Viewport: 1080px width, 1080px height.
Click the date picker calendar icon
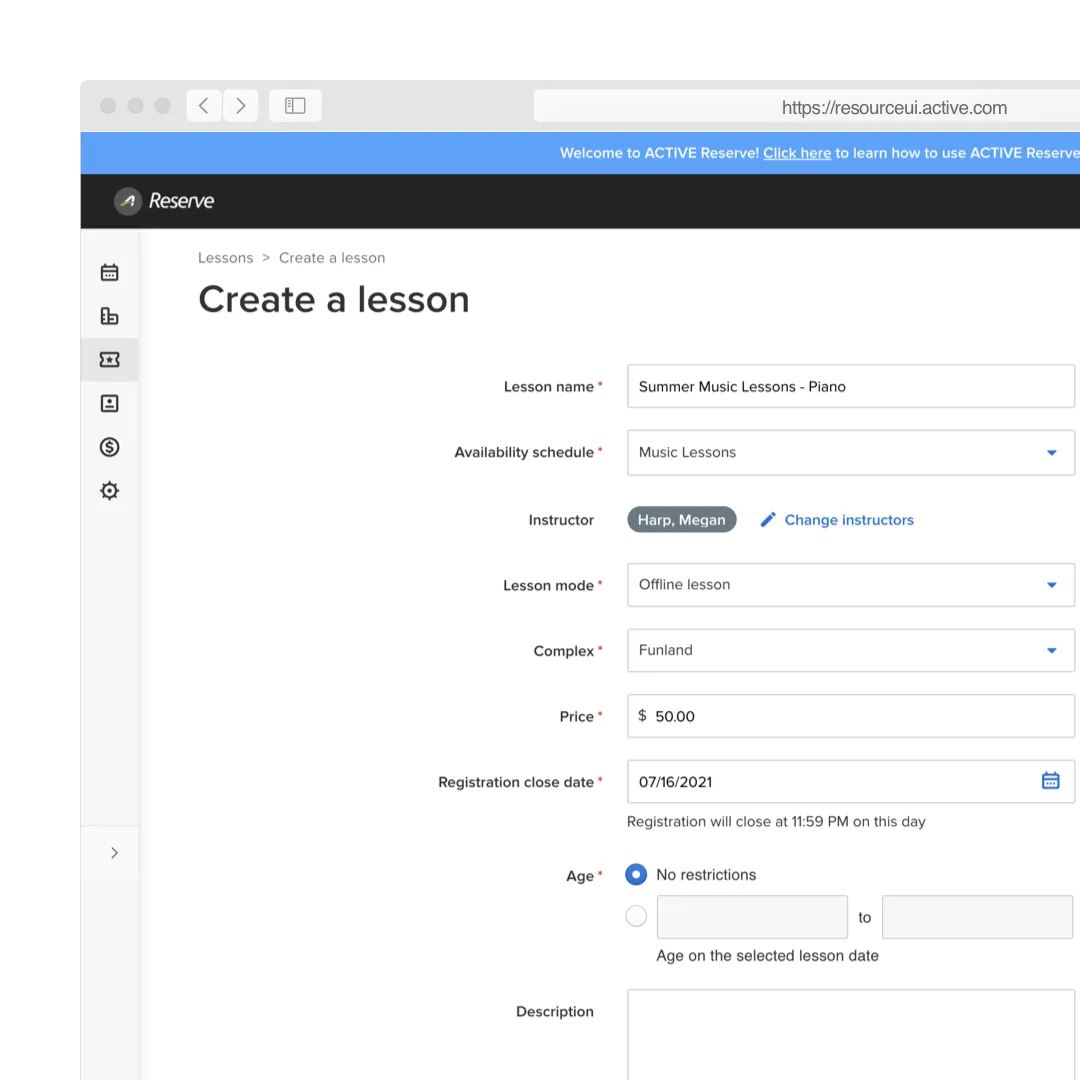1050,781
